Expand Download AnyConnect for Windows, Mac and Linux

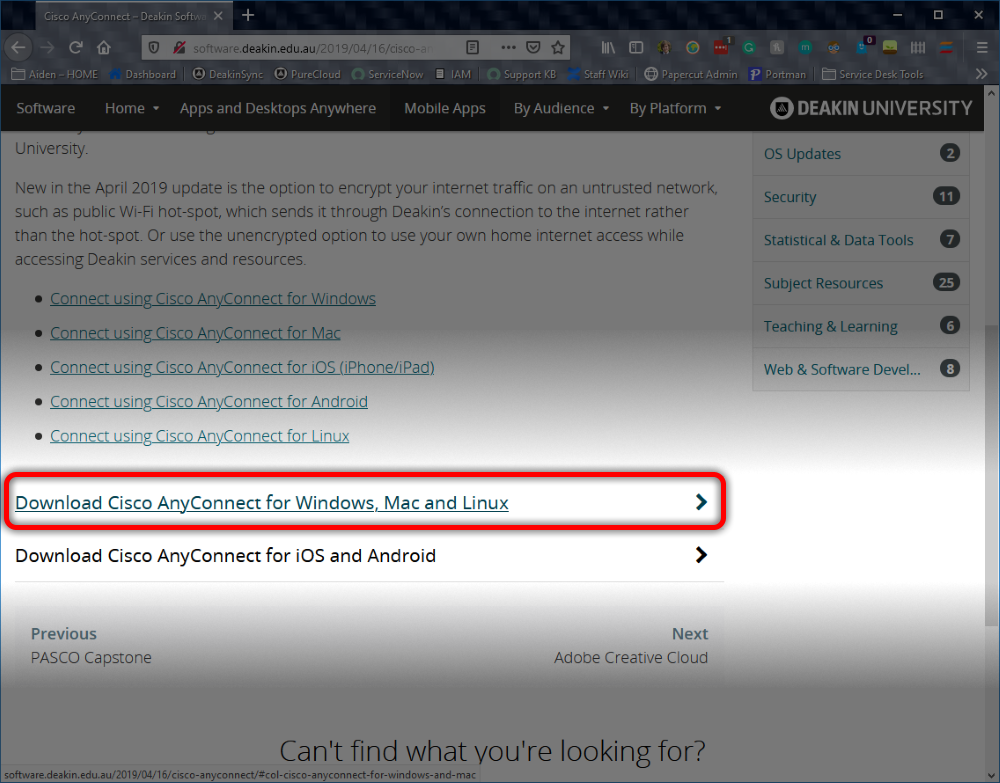(x=261, y=502)
